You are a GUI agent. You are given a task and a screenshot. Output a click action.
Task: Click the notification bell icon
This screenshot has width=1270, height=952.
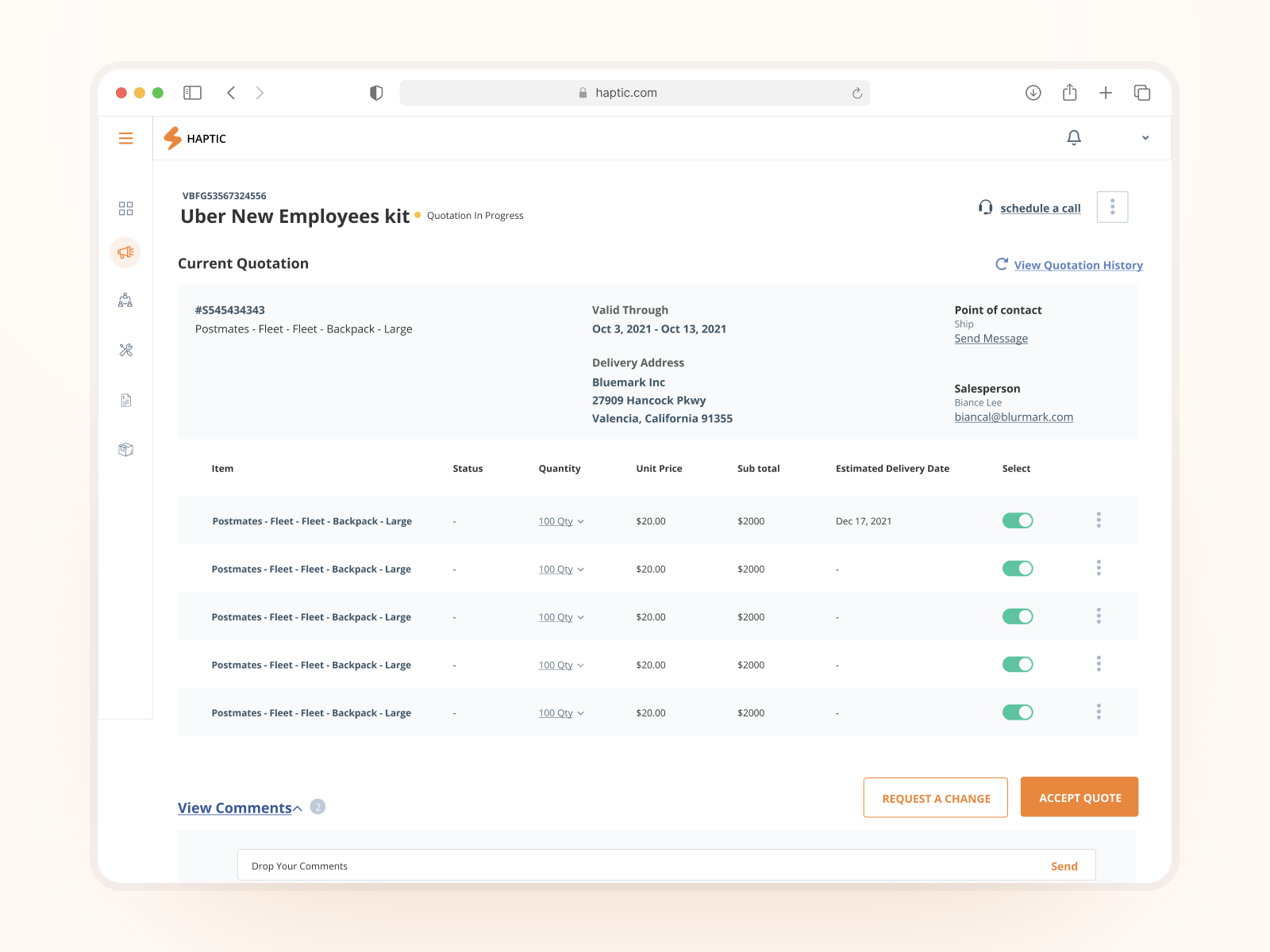coord(1073,138)
